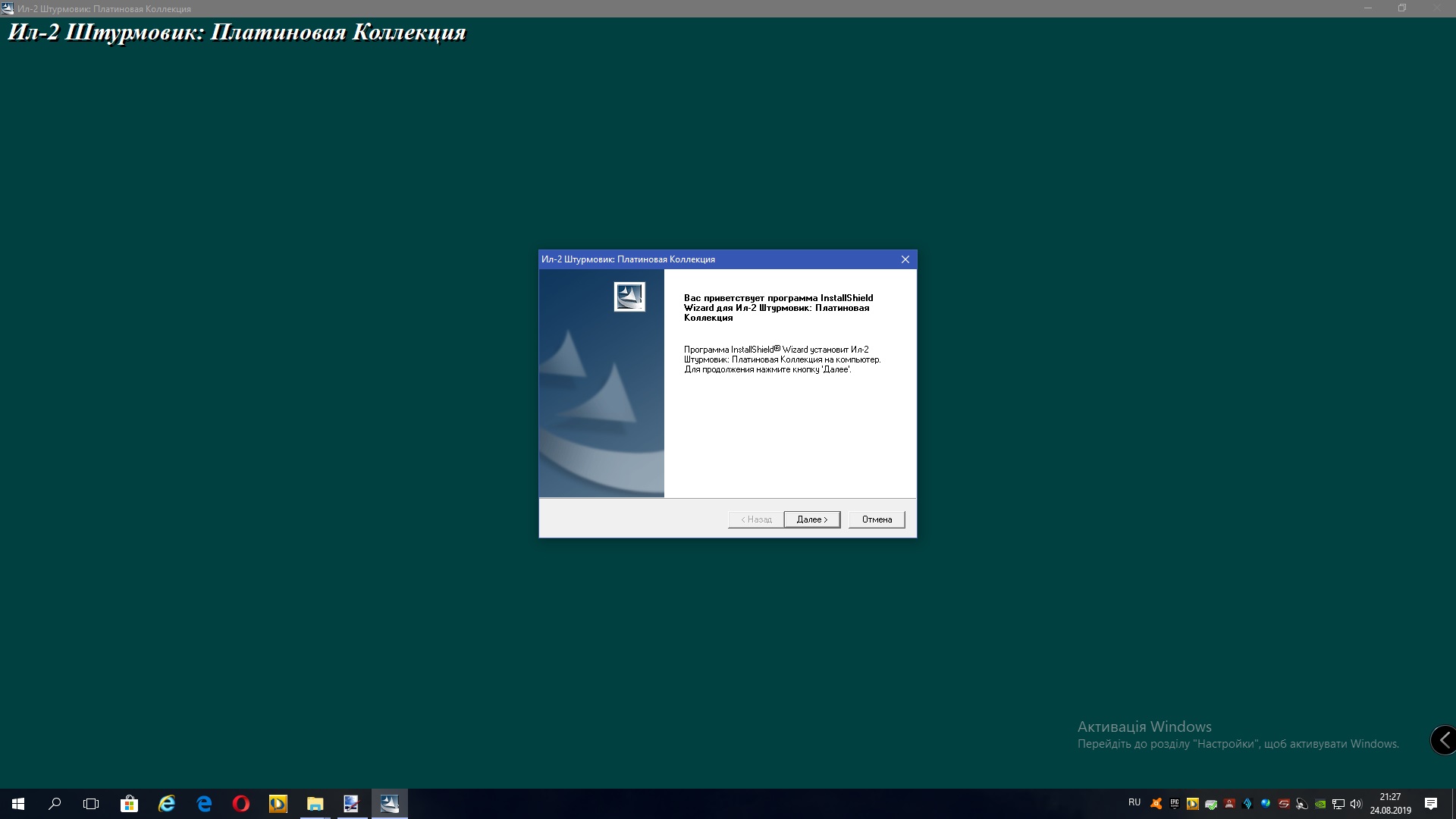Close the InstallShield wizard dialog
This screenshot has height=819, width=1456.
[905, 259]
